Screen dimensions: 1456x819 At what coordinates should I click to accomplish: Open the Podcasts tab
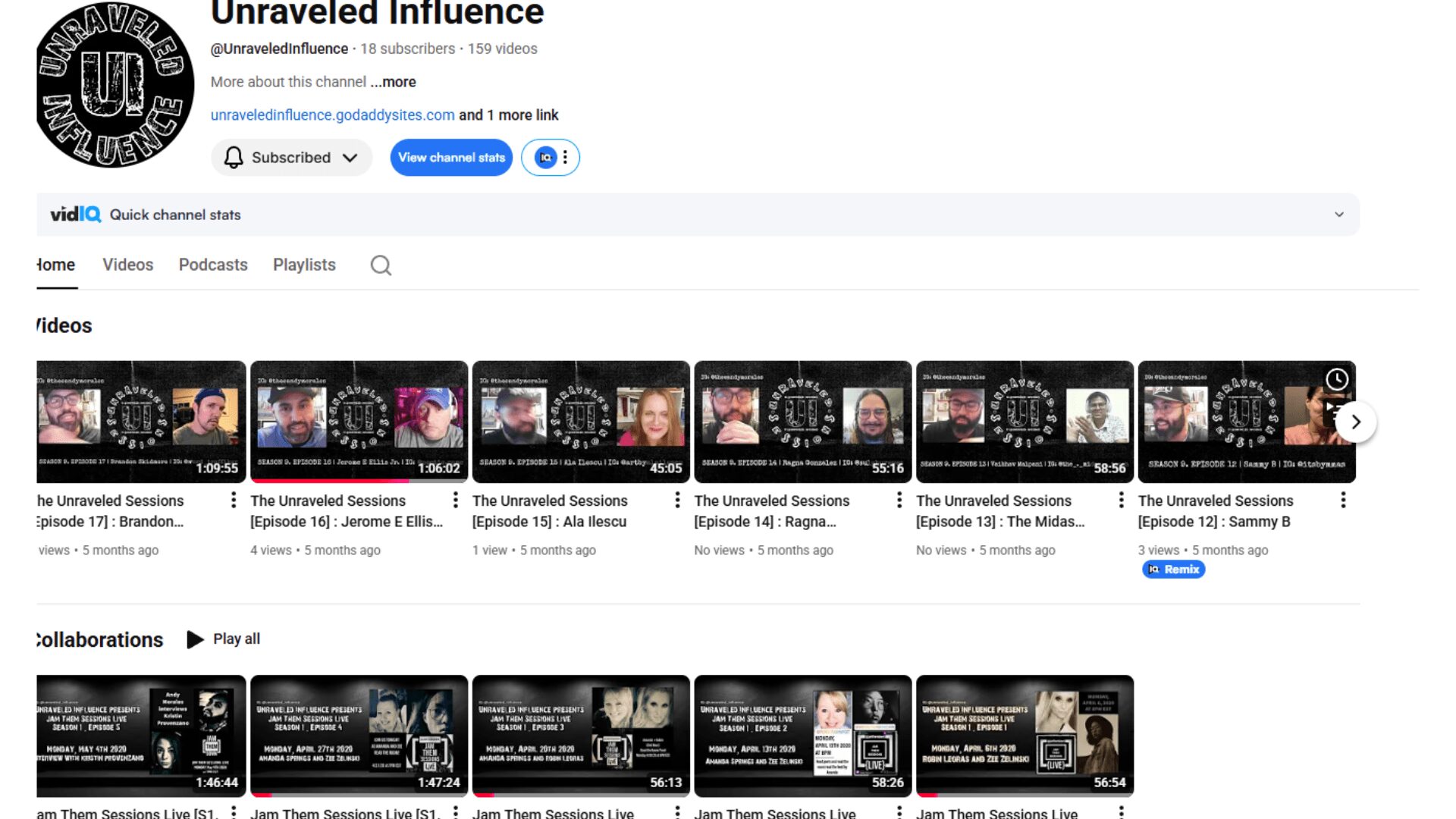213,265
